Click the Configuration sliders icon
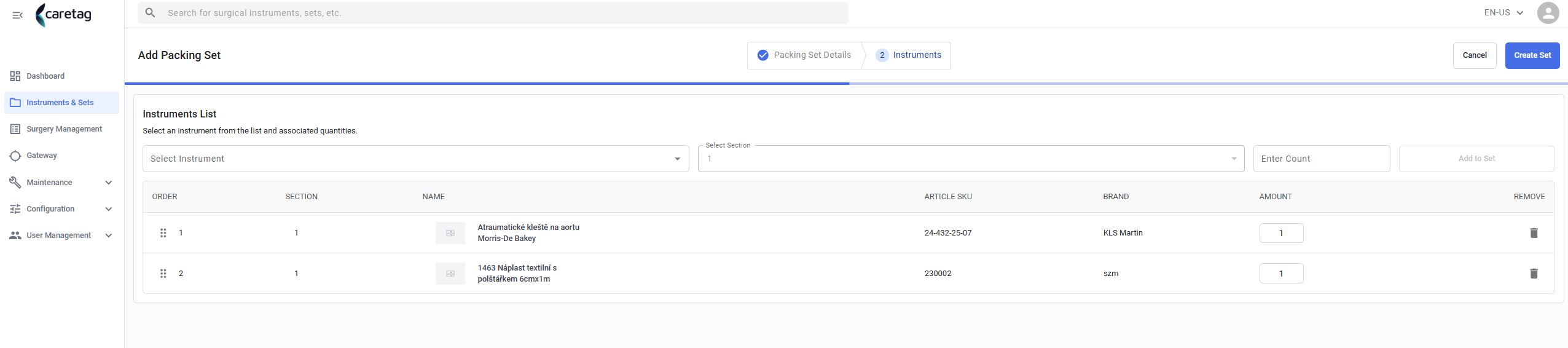 tap(15, 209)
